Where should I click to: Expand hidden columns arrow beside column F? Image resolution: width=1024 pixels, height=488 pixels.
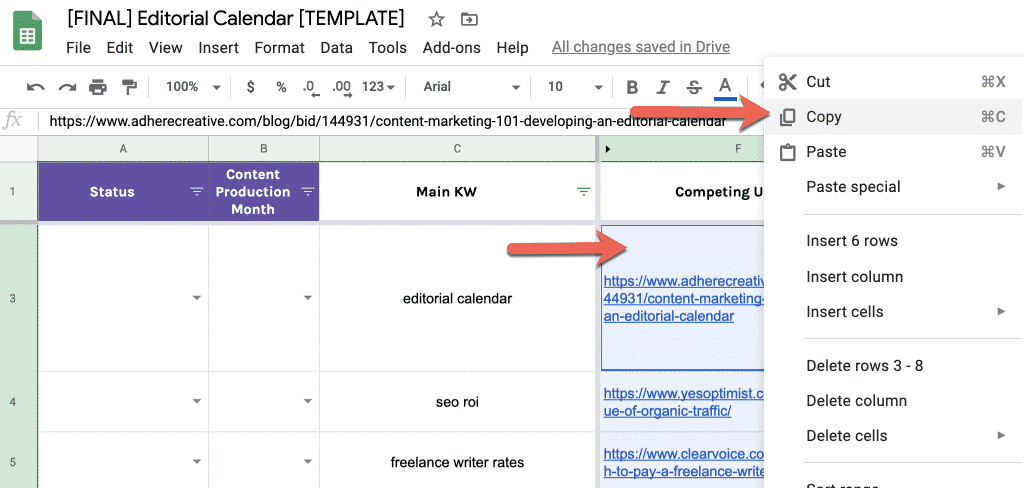(x=608, y=149)
